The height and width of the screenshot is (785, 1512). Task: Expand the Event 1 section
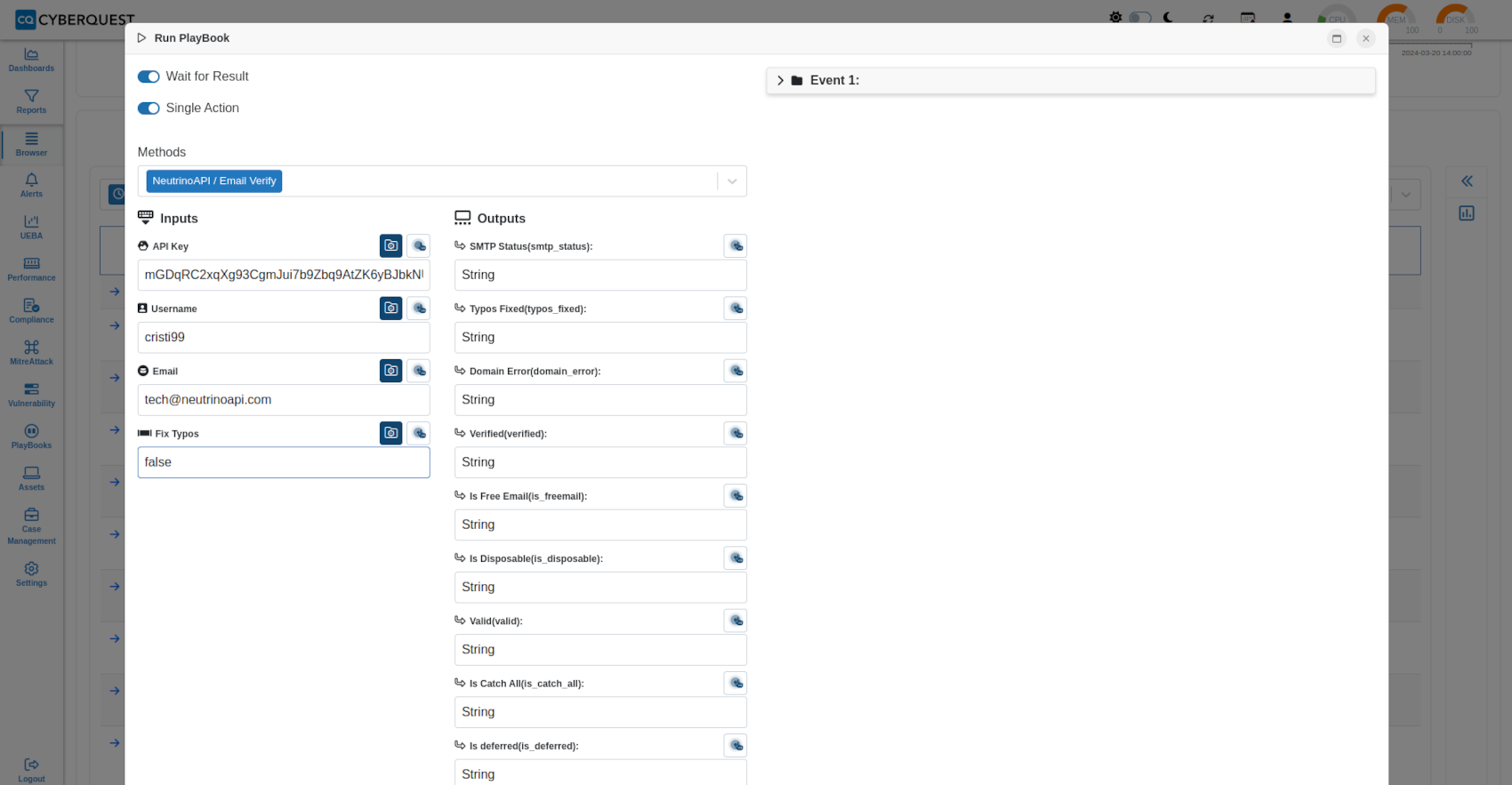[x=1071, y=81]
